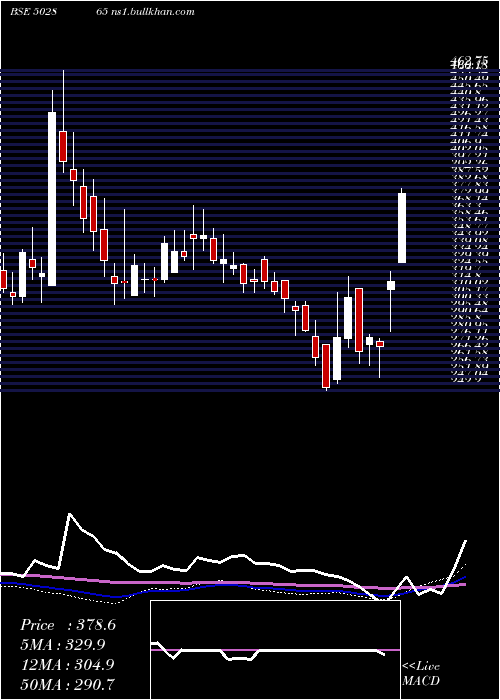Screen dimensions: 500x700
Task: Click the 'BSE 5028' exchange label
Action: (33, 12)
